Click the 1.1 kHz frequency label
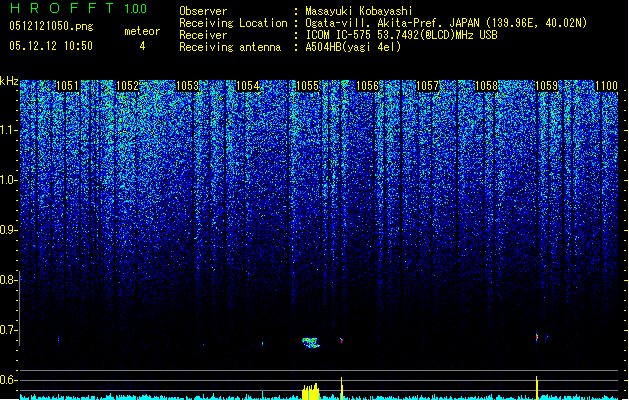Viewport: 629px width, 400px height. [x=8, y=130]
